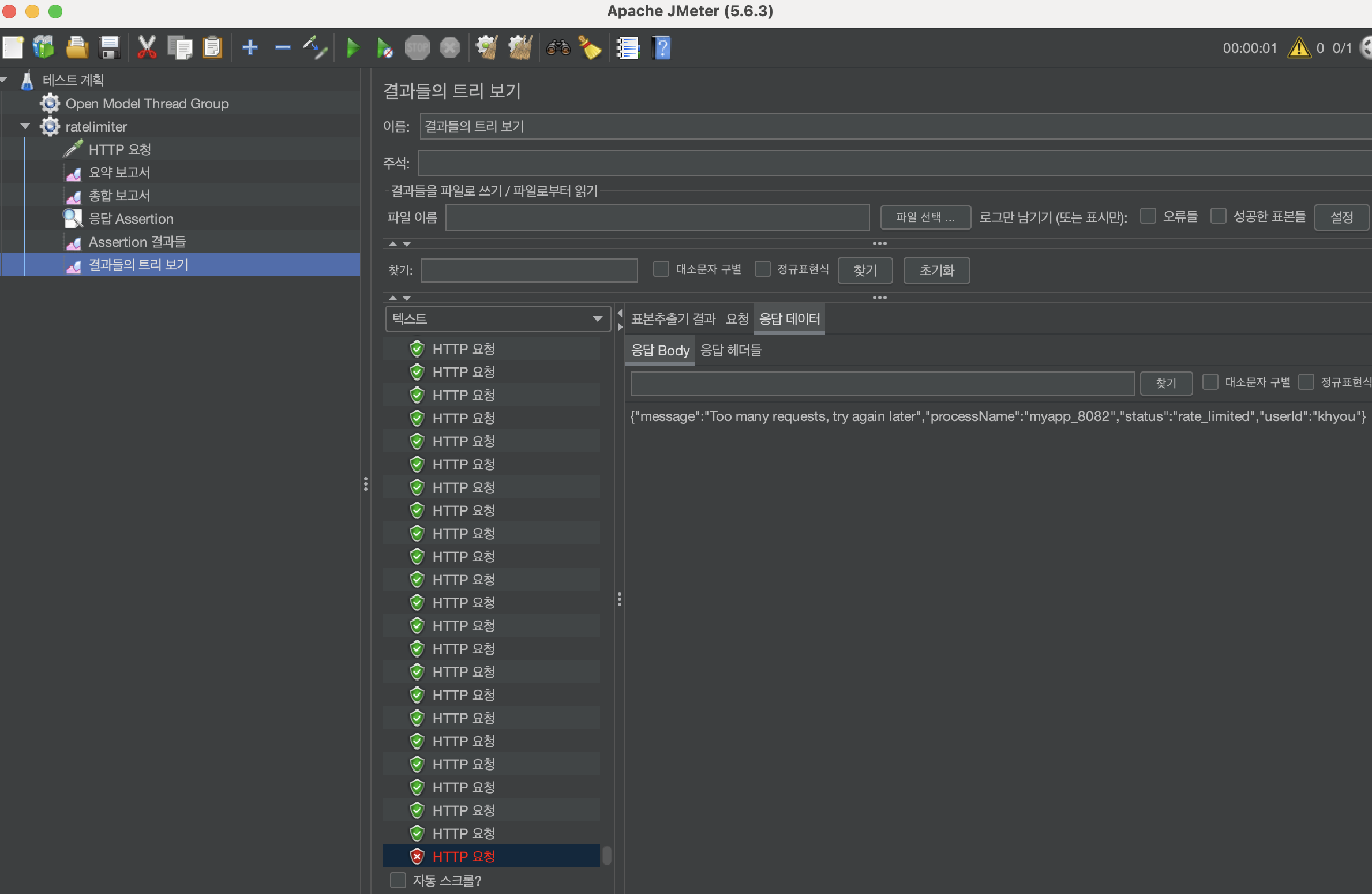Click the Clear All broom icon
The image size is (1372, 894).
520,48
